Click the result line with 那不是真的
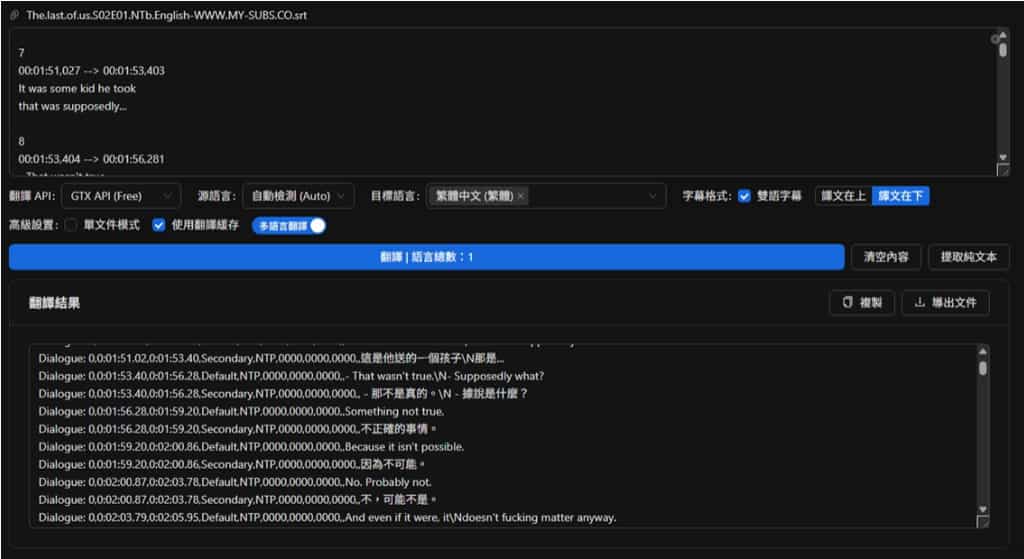Viewport: 1024px width, 559px height. coord(283,394)
